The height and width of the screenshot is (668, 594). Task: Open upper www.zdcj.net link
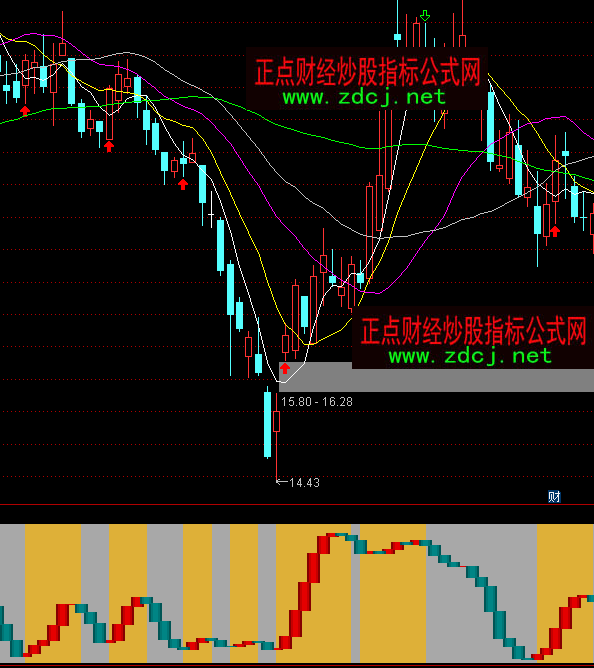pyautogui.click(x=364, y=98)
